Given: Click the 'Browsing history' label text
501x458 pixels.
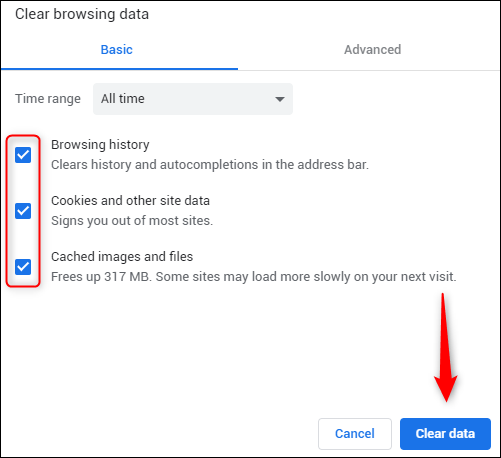Looking at the screenshot, I should click(x=100, y=145).
